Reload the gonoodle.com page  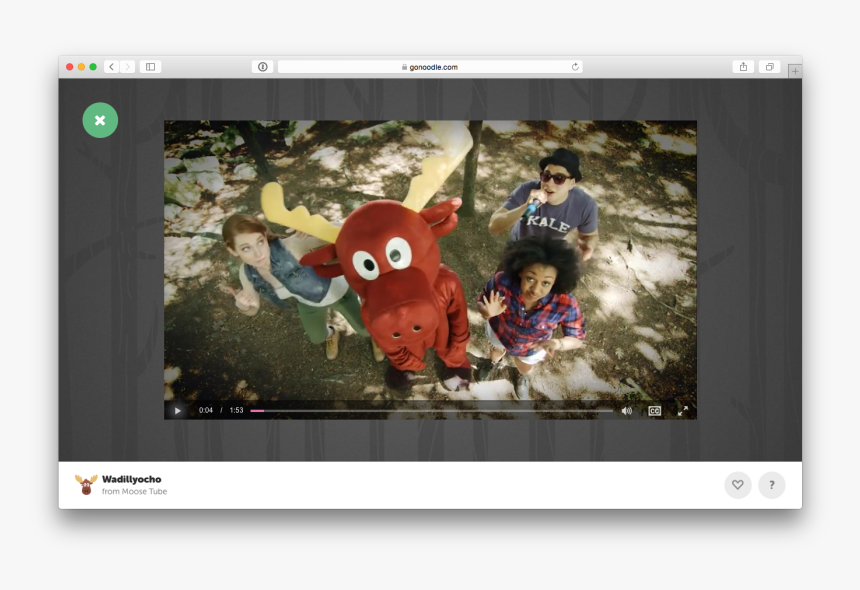[x=575, y=67]
